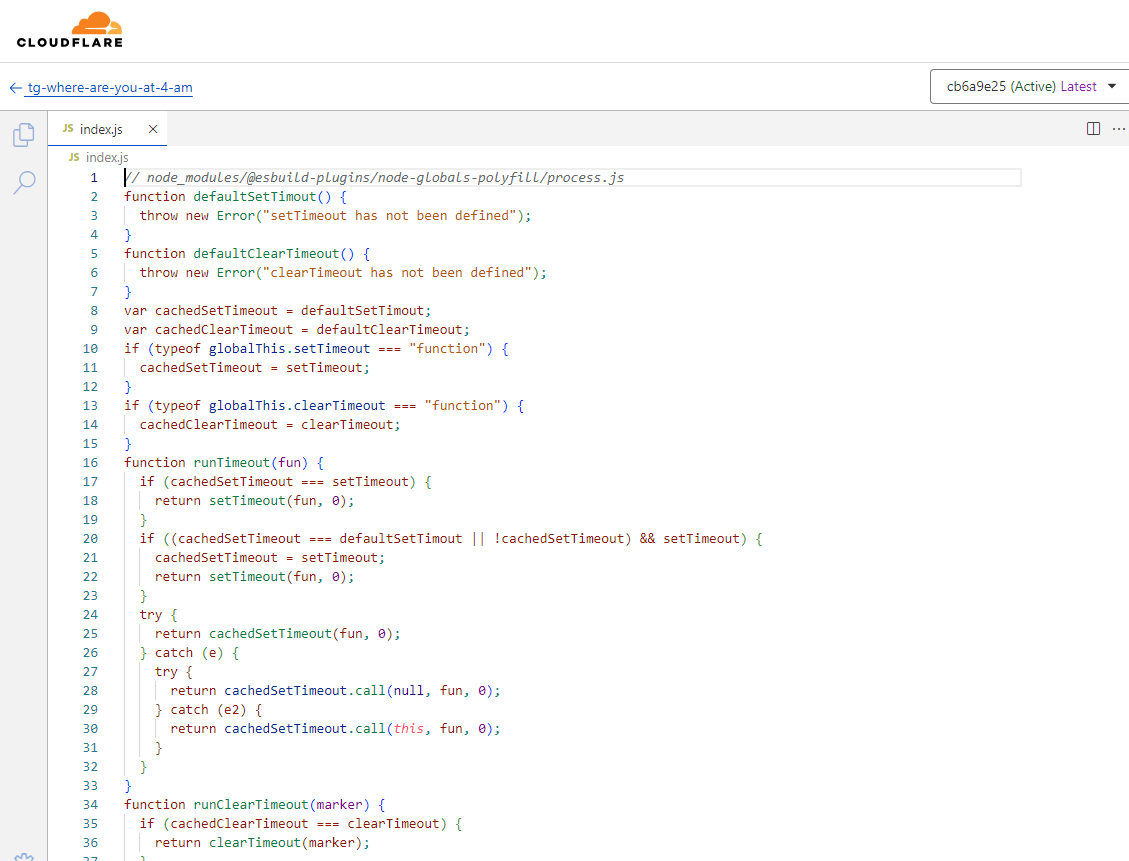Open the More Actions ellipsis menu

click(x=1118, y=129)
